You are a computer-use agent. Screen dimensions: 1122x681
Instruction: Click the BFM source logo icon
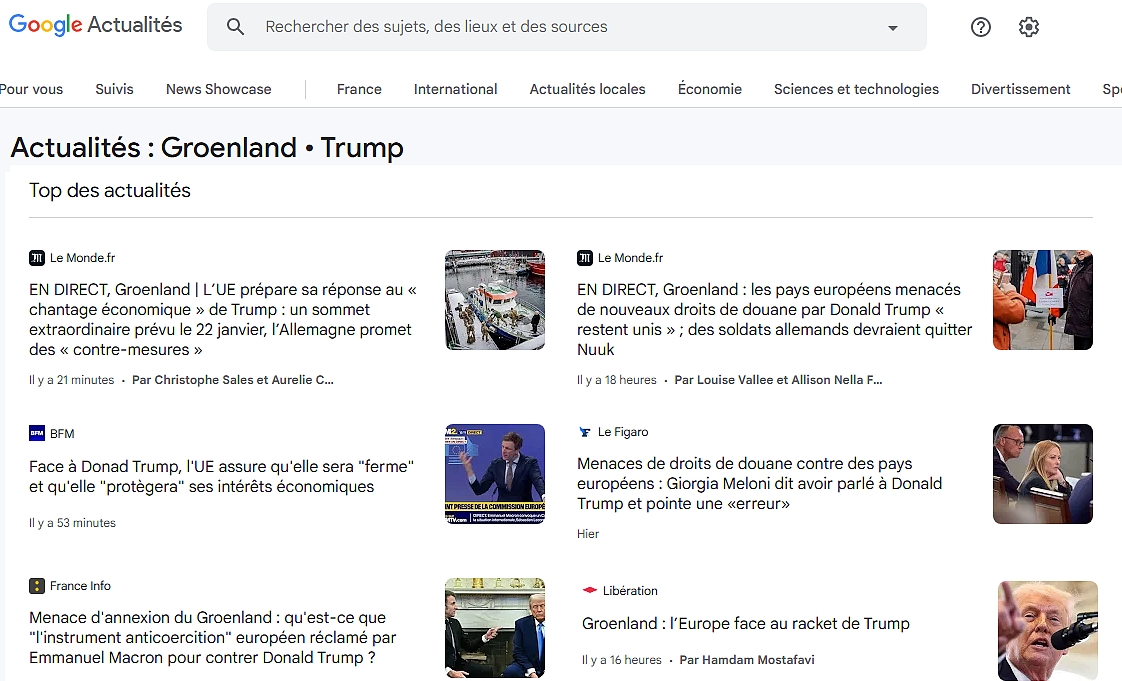point(37,433)
